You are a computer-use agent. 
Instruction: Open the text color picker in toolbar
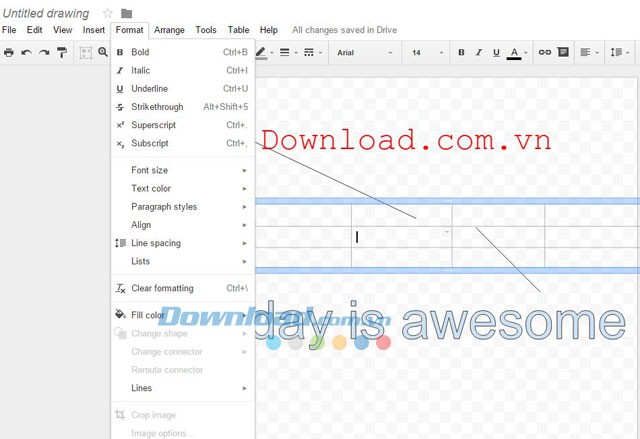(516, 52)
